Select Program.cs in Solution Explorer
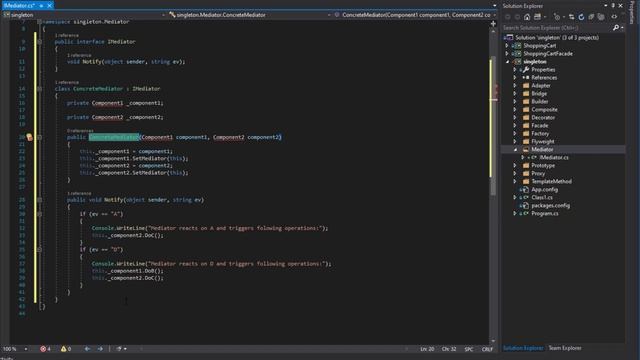The height and width of the screenshot is (360, 640). (544, 213)
